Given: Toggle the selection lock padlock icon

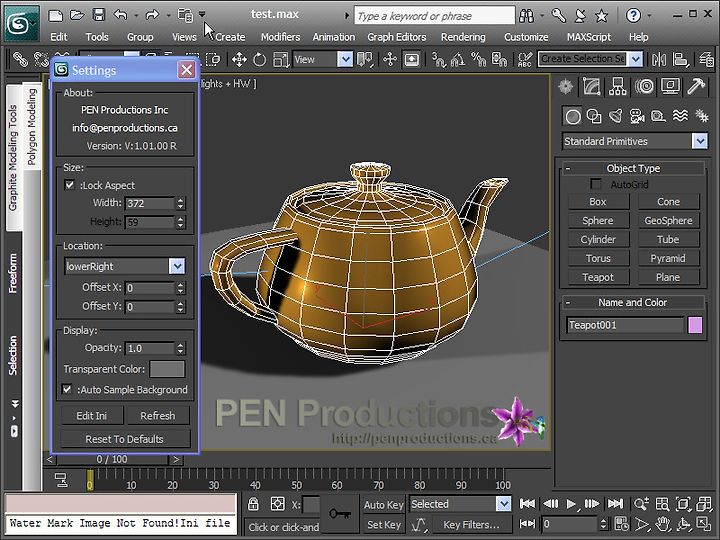Looking at the screenshot, I should point(253,504).
